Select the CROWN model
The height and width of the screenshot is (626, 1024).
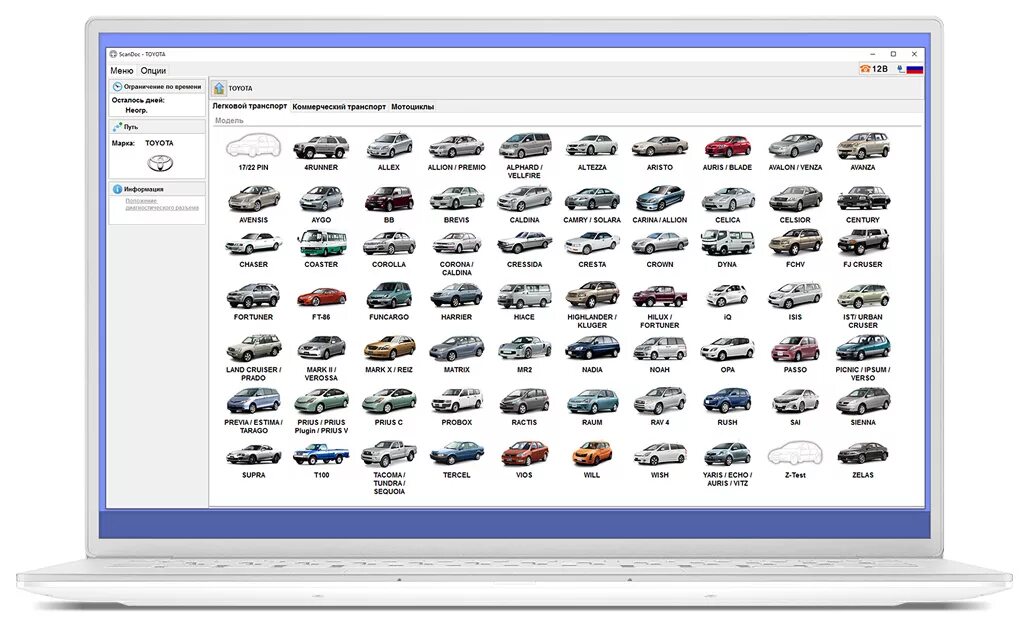tap(660, 249)
